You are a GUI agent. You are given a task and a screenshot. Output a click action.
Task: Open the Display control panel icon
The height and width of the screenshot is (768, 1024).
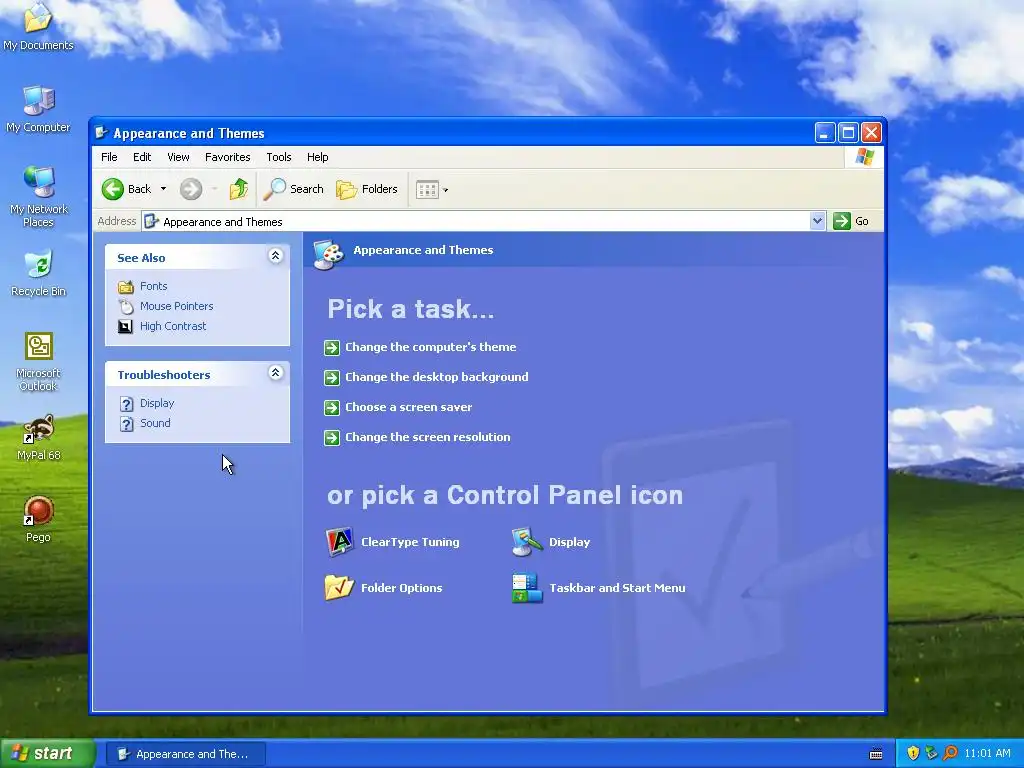(527, 542)
